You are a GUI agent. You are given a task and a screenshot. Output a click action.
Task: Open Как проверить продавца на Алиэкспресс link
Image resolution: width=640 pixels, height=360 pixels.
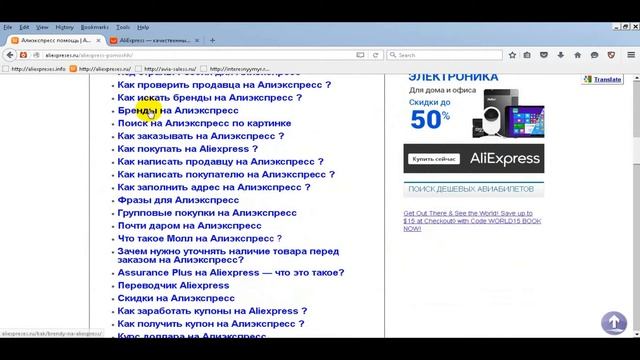tap(224, 85)
